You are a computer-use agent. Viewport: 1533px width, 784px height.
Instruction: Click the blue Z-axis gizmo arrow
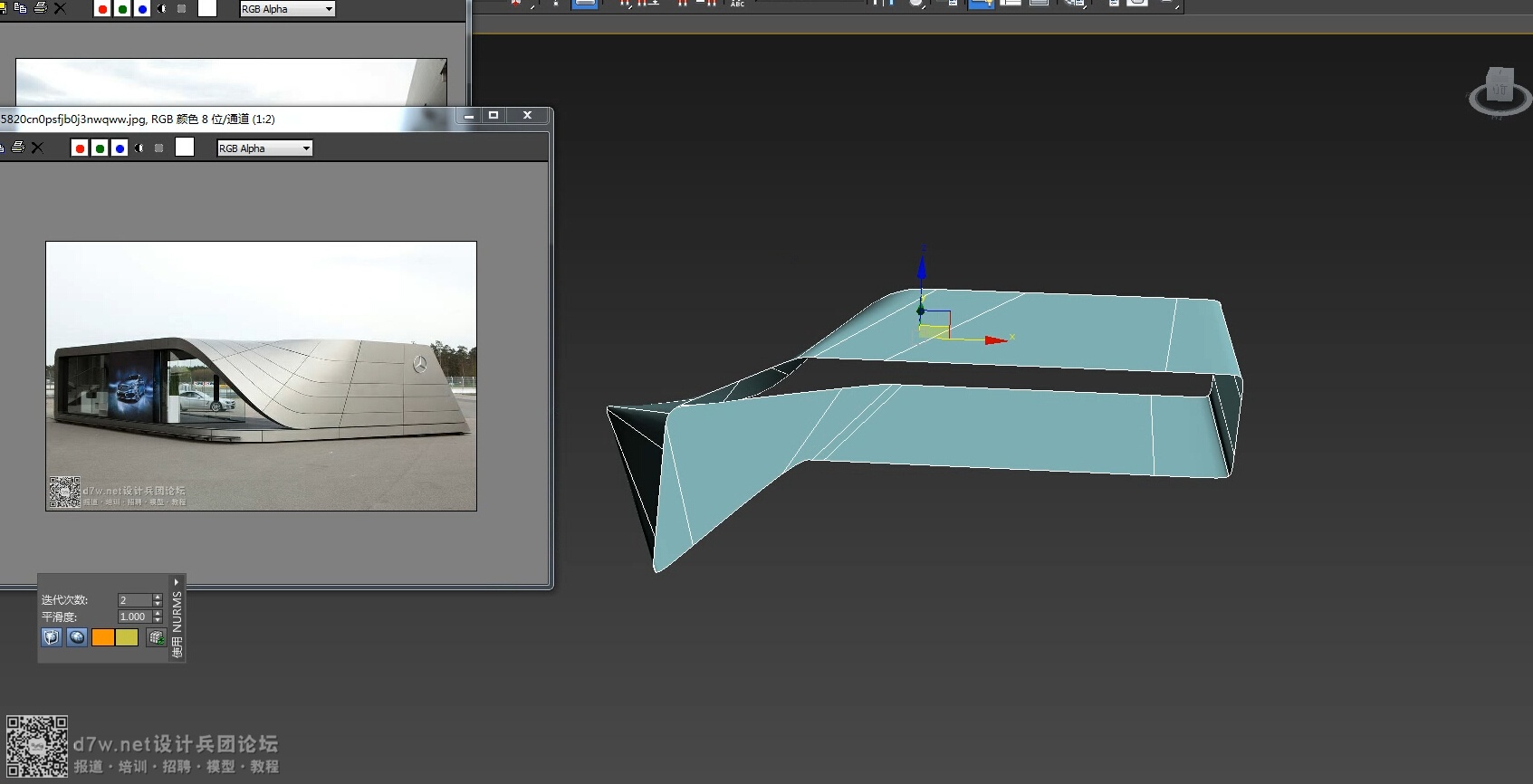tap(922, 270)
